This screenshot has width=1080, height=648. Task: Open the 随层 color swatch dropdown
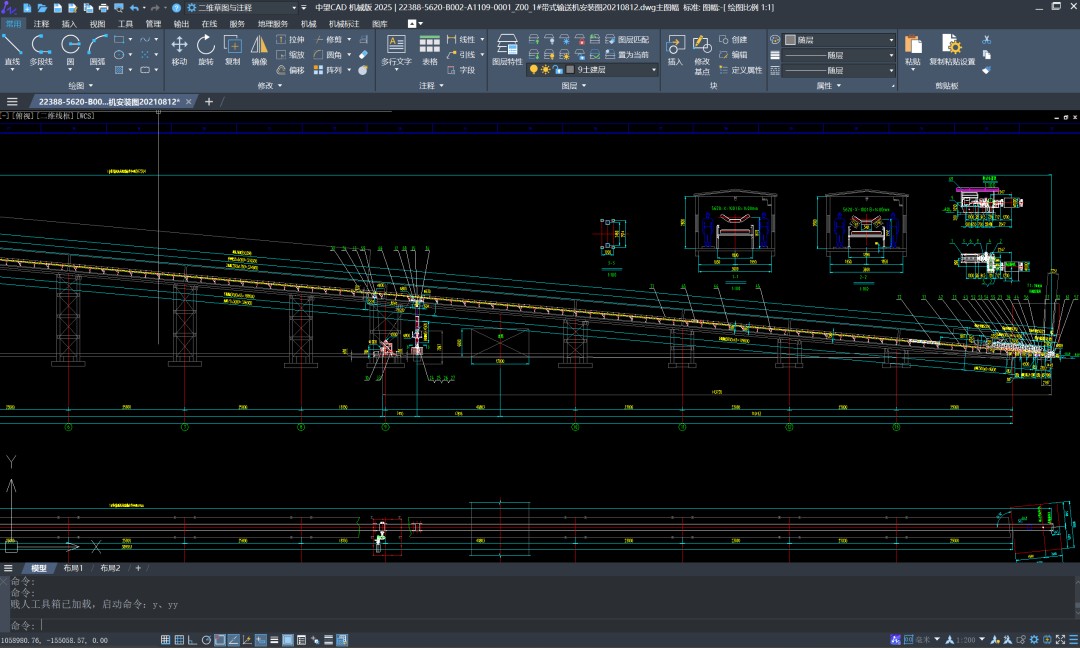pyautogui.click(x=838, y=40)
